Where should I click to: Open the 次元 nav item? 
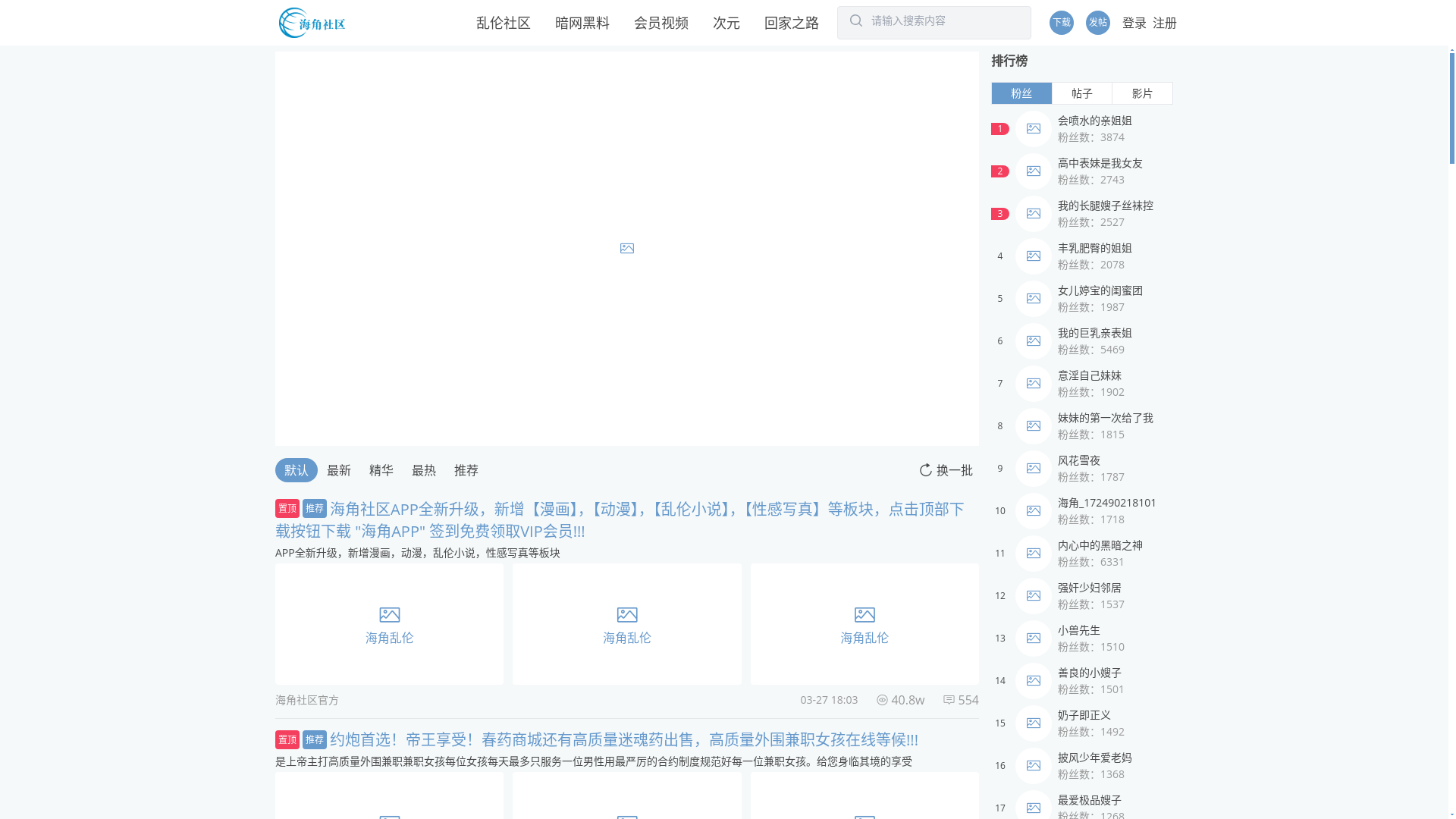pyautogui.click(x=726, y=23)
